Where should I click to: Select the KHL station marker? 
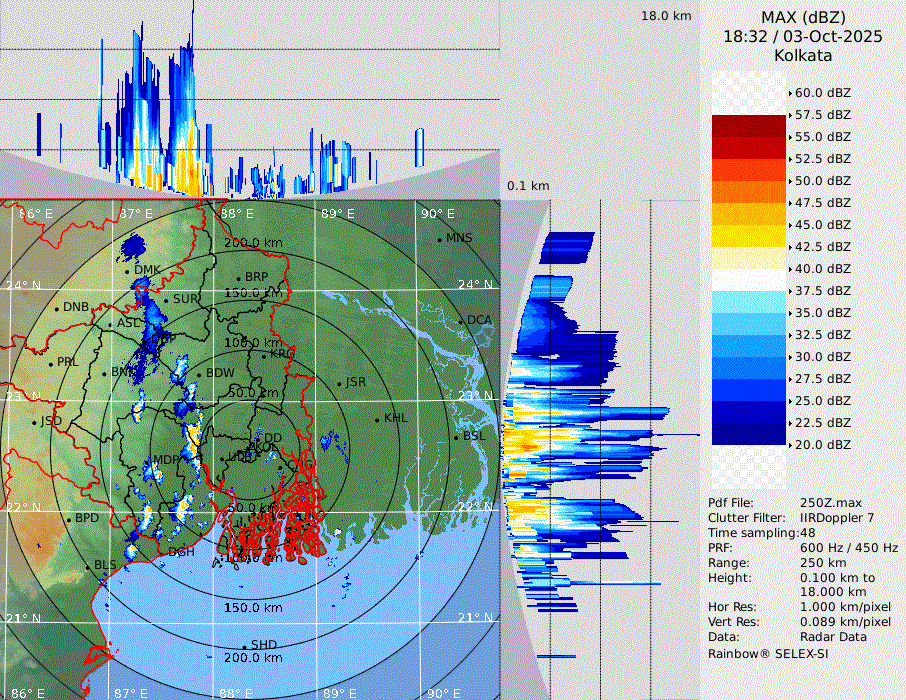(377, 419)
